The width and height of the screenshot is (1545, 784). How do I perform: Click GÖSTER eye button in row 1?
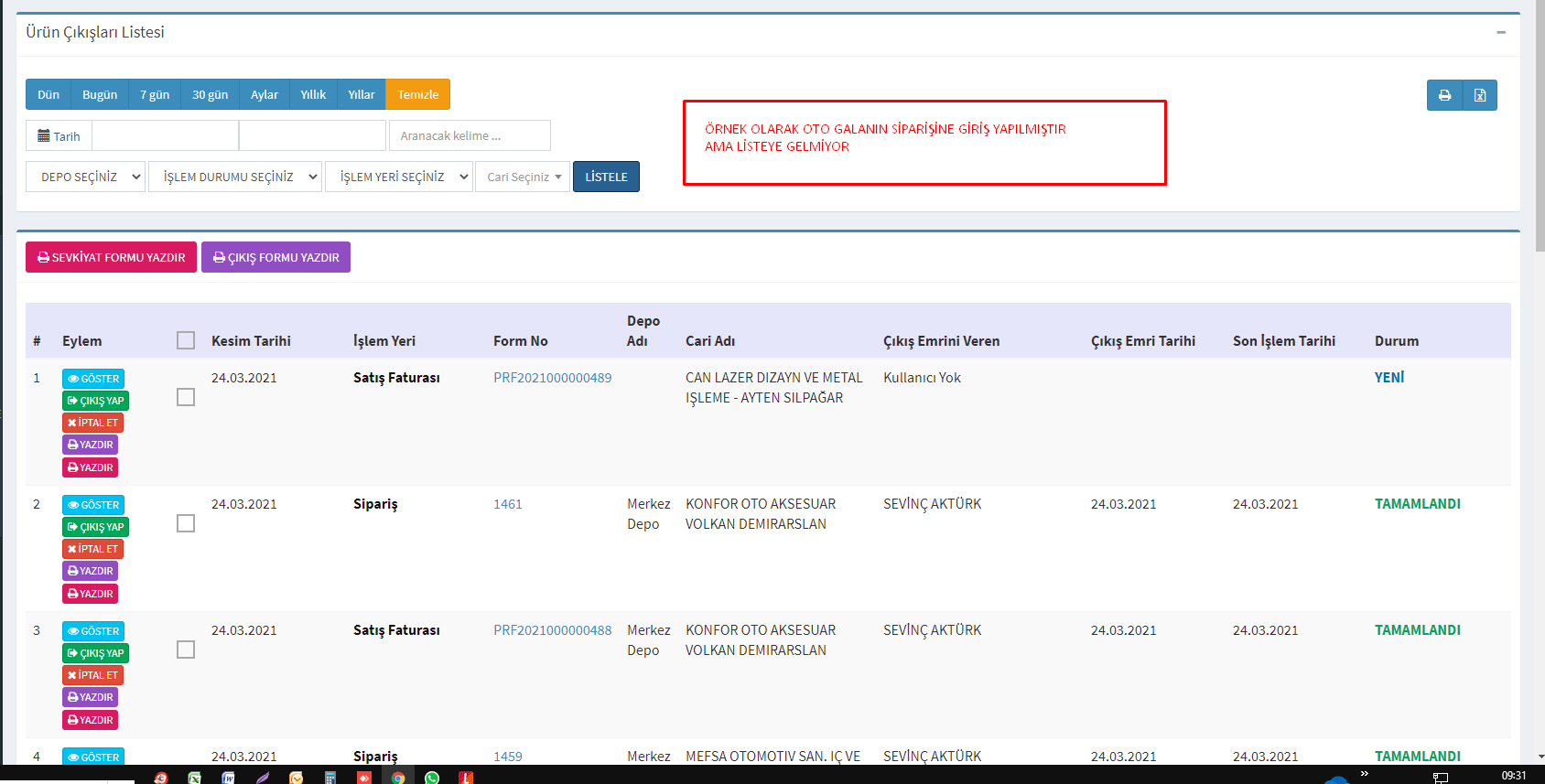point(93,379)
